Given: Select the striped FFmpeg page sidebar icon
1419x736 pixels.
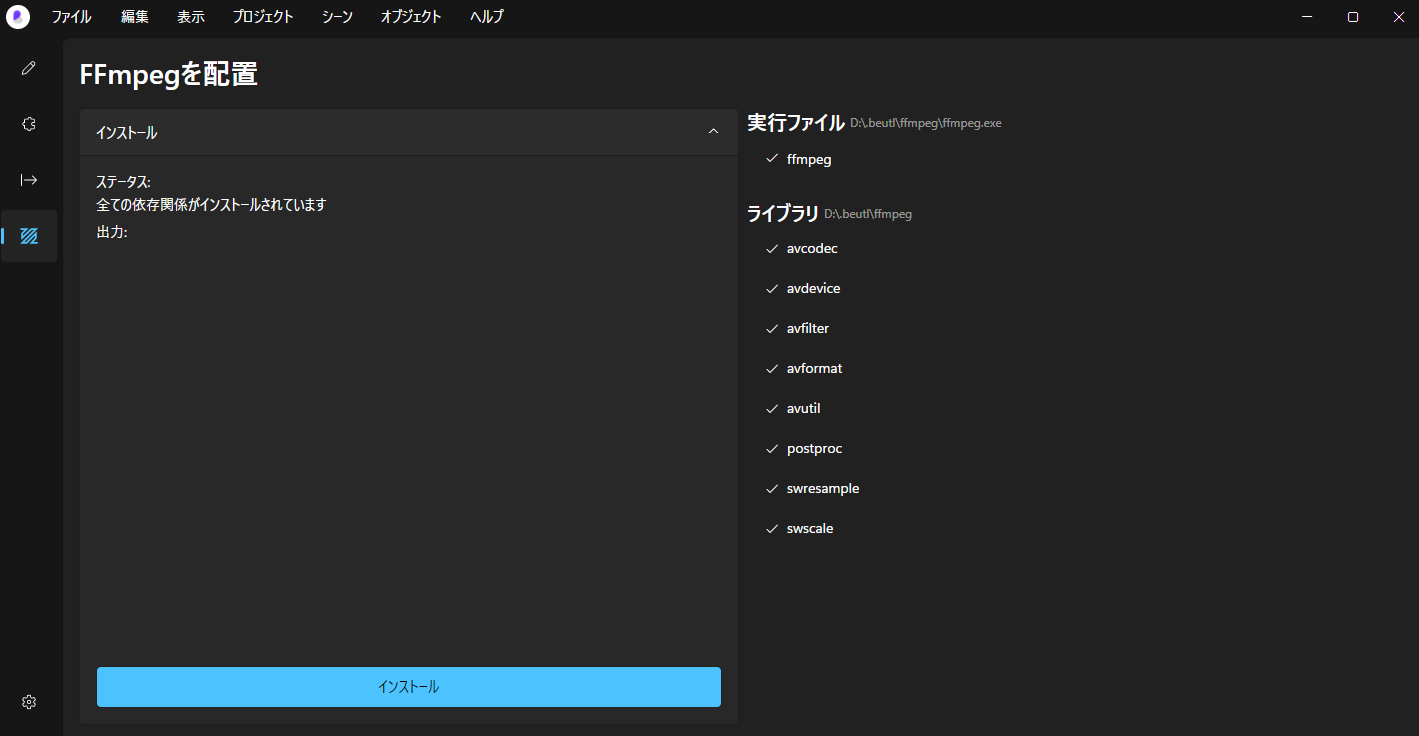Looking at the screenshot, I should point(29,236).
